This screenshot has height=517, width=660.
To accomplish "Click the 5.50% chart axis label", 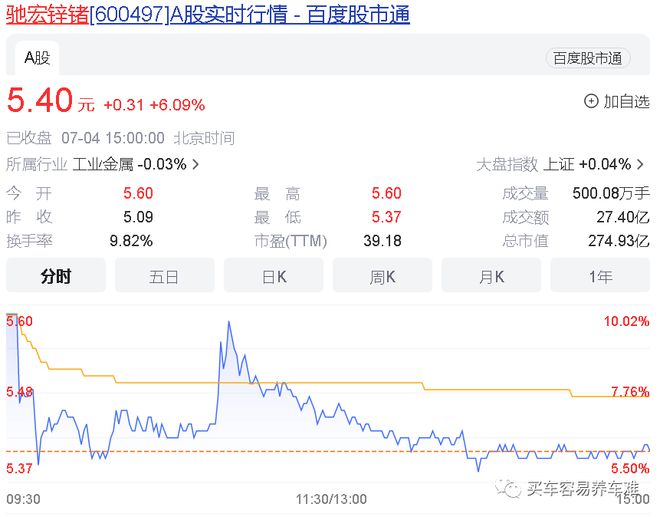I will point(630,468).
